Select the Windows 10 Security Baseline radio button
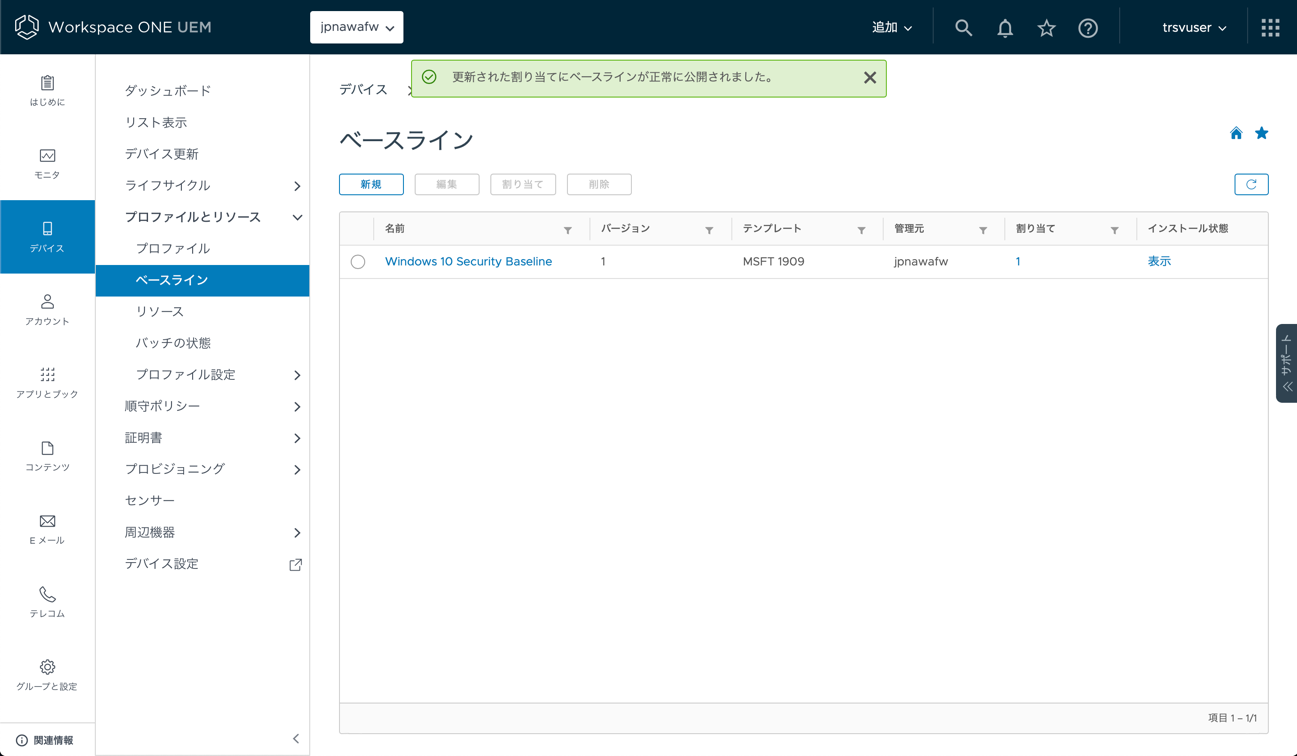This screenshot has width=1297, height=756. pos(358,262)
